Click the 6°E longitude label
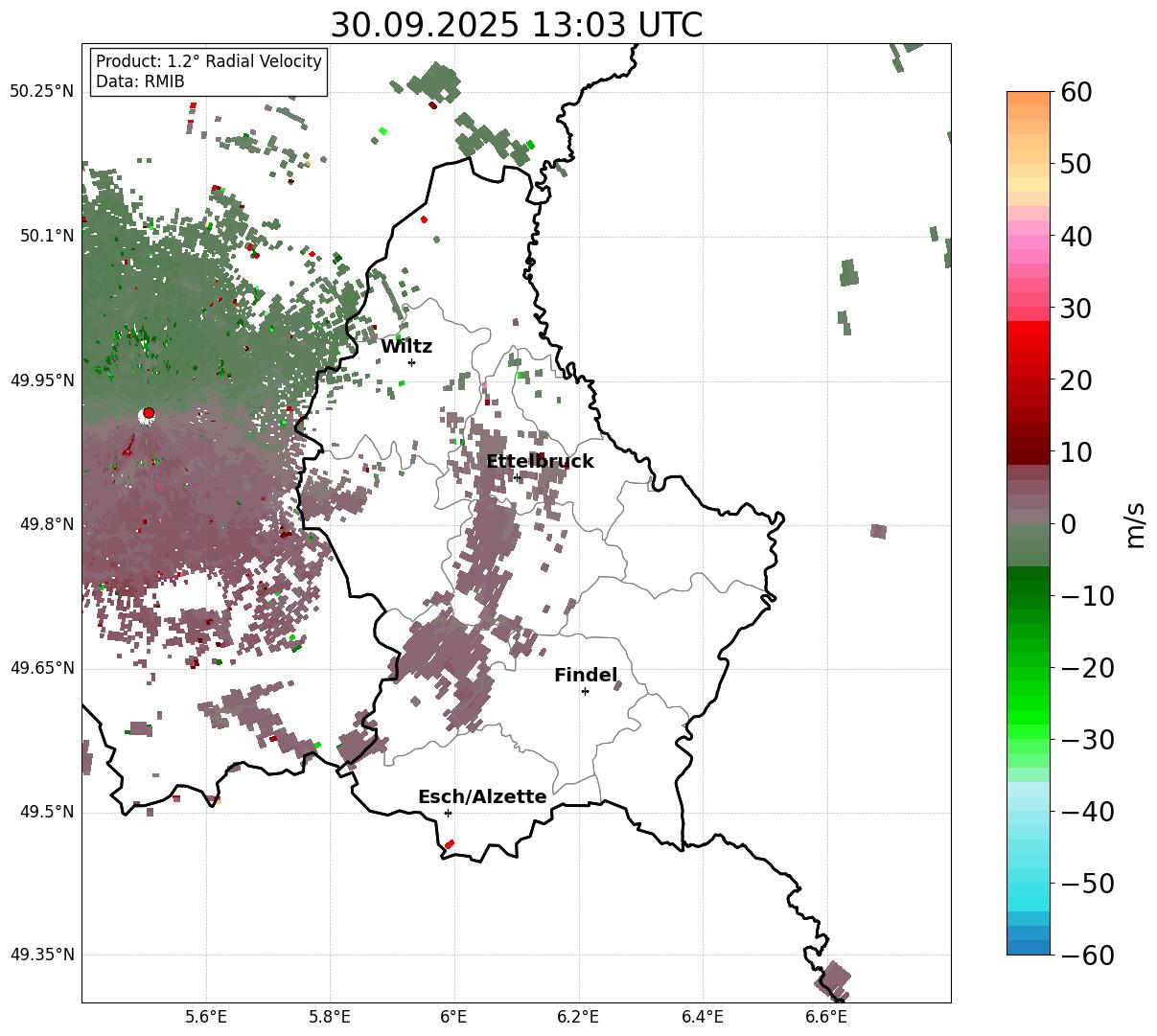 [x=454, y=1017]
